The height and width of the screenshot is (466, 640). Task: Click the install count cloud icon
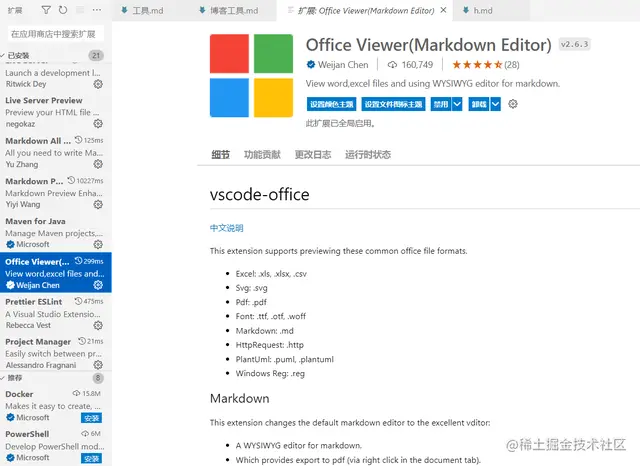point(392,65)
